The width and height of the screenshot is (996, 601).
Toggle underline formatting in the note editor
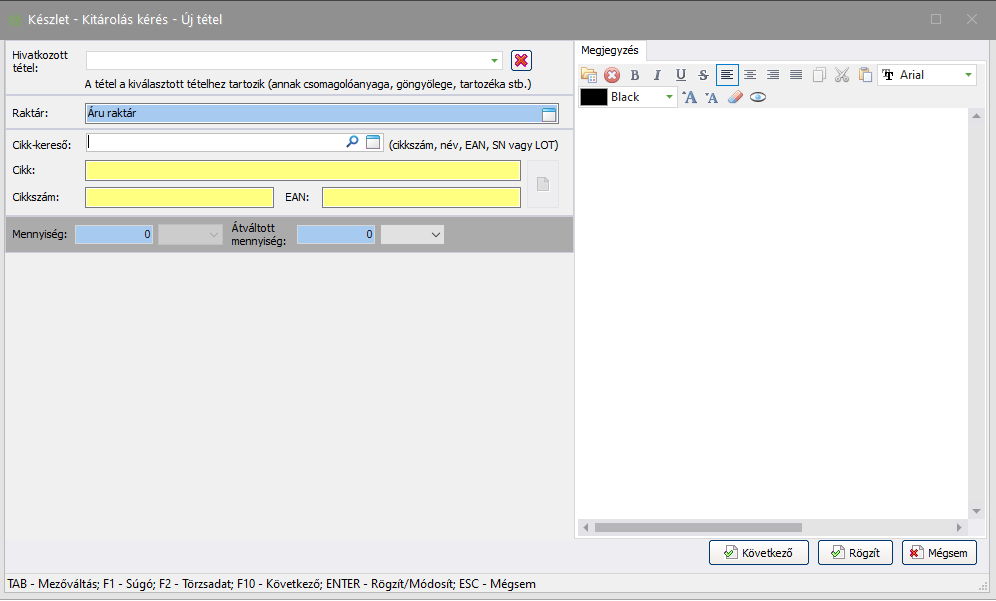tap(680, 75)
